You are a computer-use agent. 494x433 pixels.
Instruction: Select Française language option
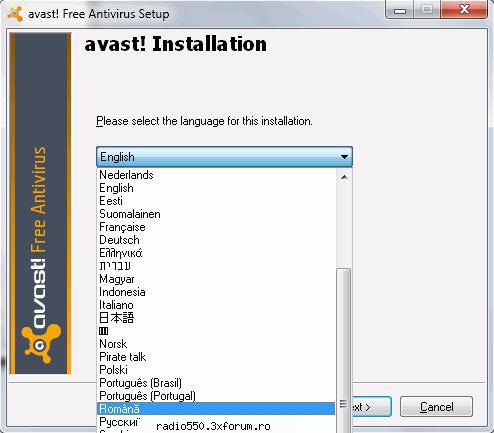pos(216,227)
